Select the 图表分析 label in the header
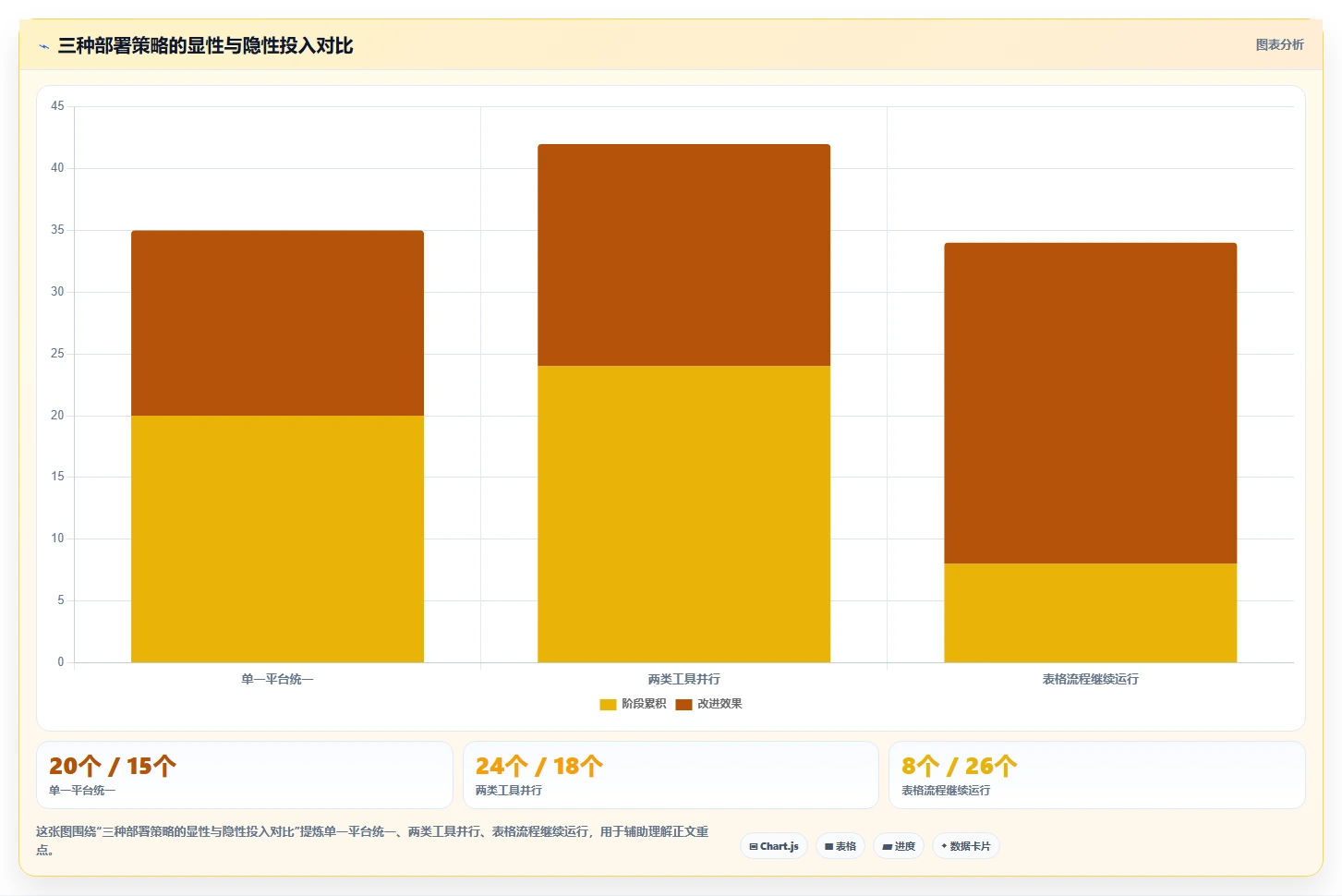 1279,44
